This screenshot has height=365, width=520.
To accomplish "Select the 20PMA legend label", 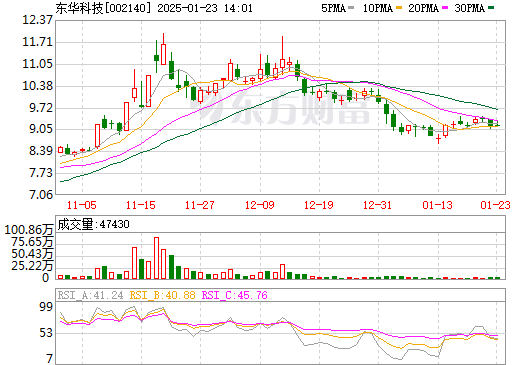I will [423, 8].
